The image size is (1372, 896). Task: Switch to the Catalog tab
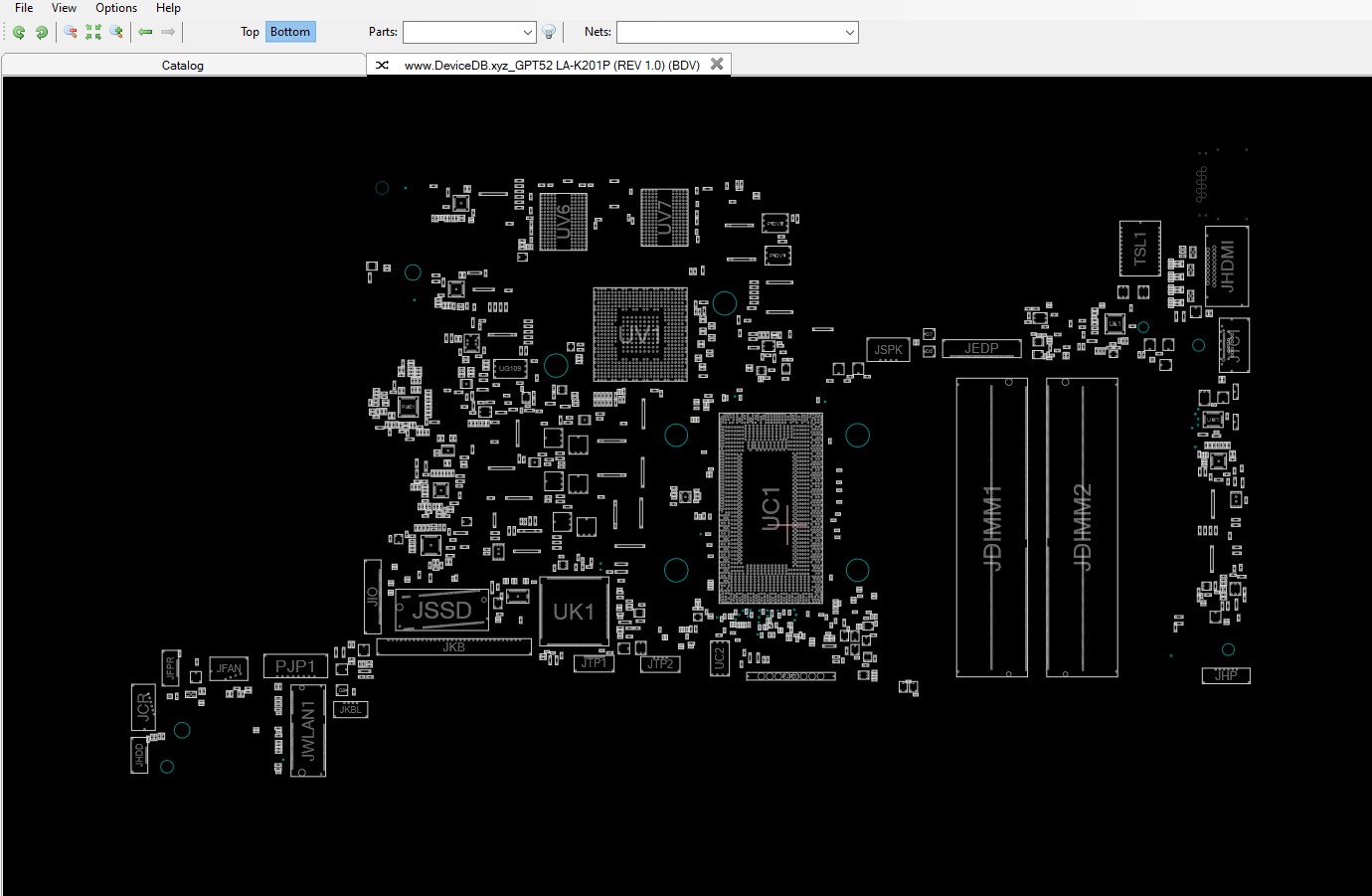click(183, 66)
